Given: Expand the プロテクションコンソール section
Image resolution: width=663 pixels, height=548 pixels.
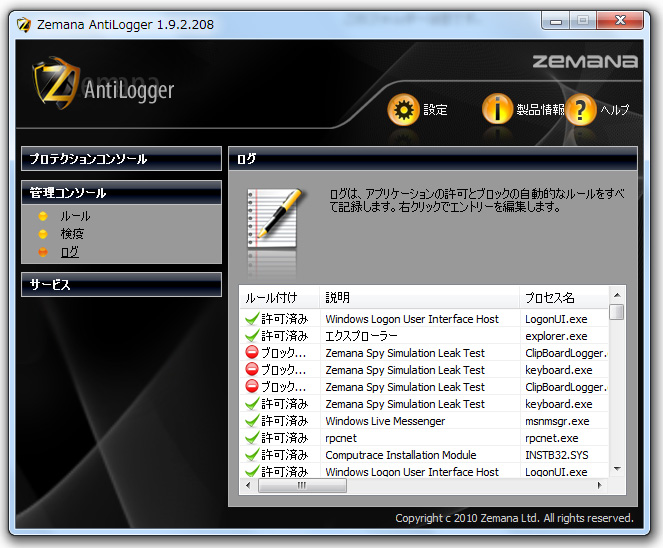Looking at the screenshot, I should [121, 159].
